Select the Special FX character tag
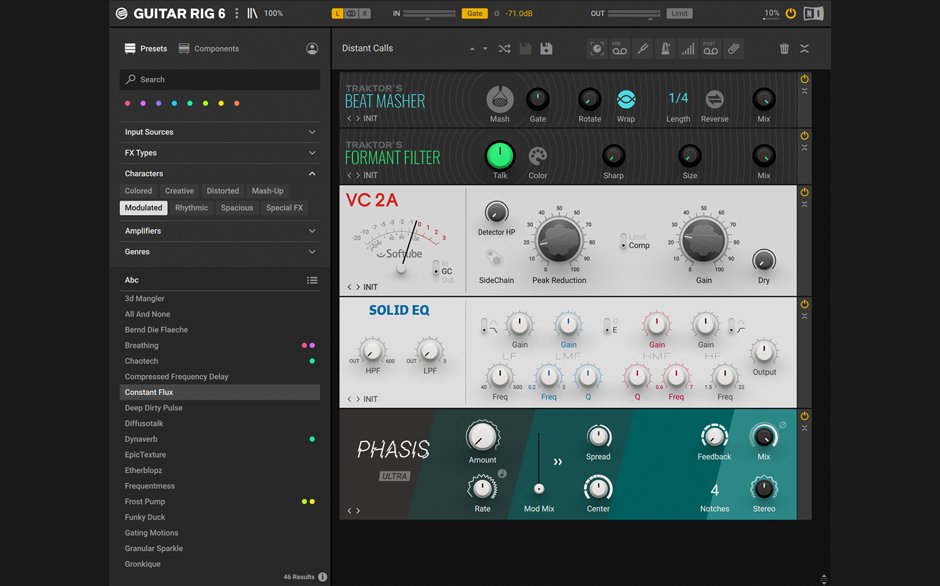This screenshot has height=586, width=940. 284,208
